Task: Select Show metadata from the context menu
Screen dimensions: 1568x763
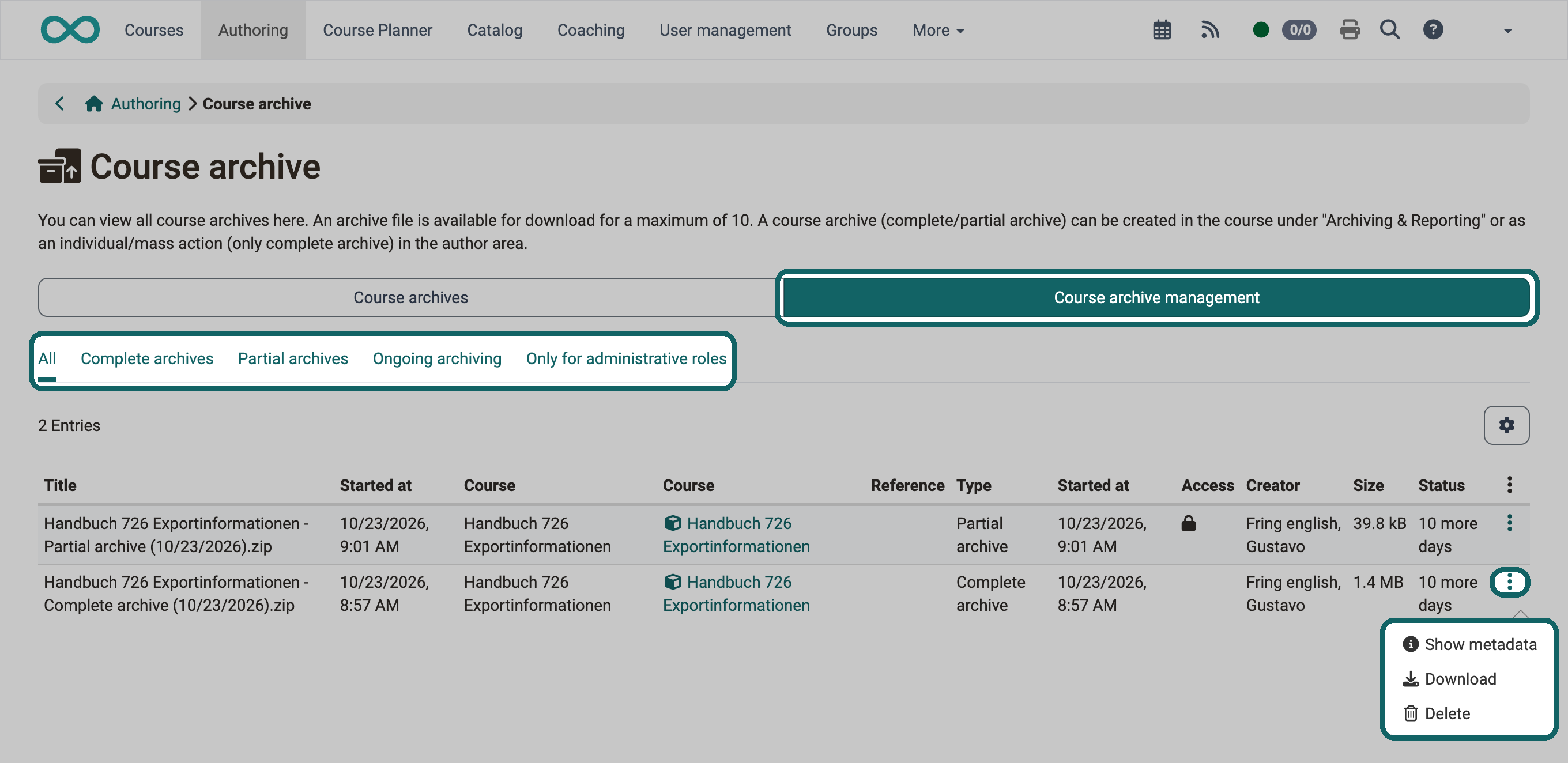Action: (x=1469, y=644)
